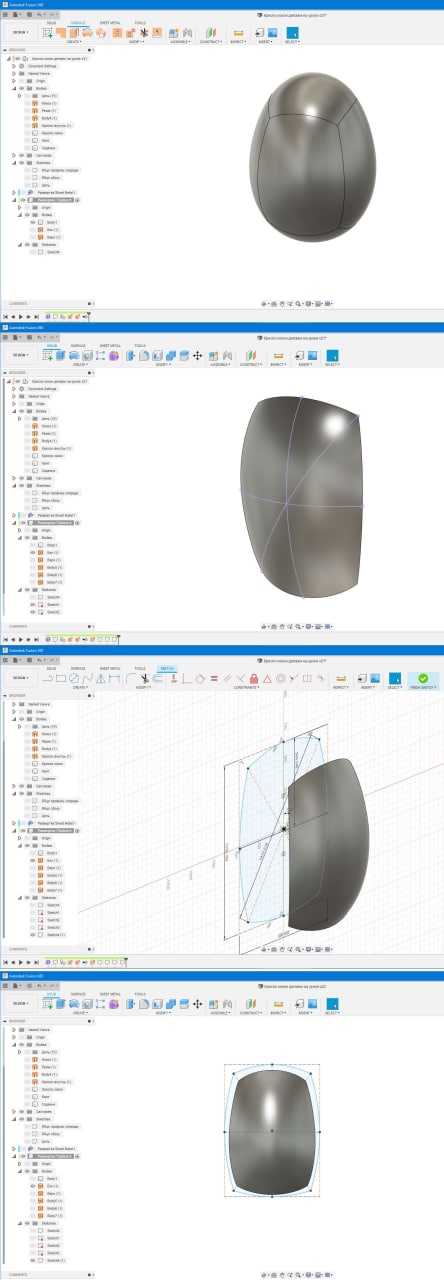Select the Measure ruler icon in bottom window

coord(279,1003)
